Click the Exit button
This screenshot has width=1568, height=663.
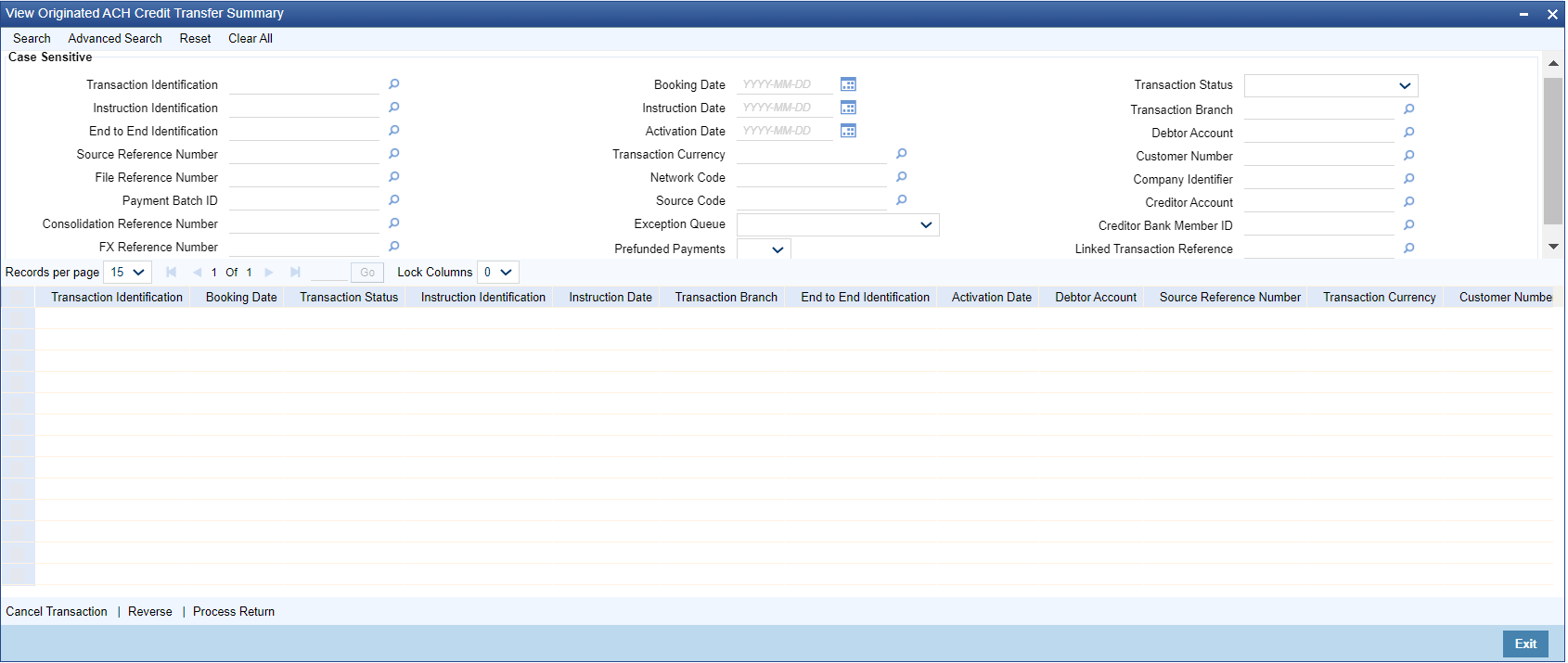[1525, 644]
